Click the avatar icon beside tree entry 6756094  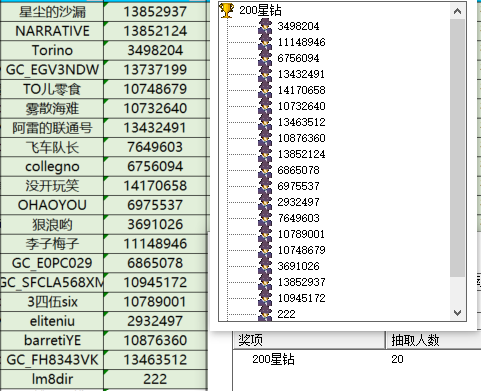pyautogui.click(x=265, y=58)
